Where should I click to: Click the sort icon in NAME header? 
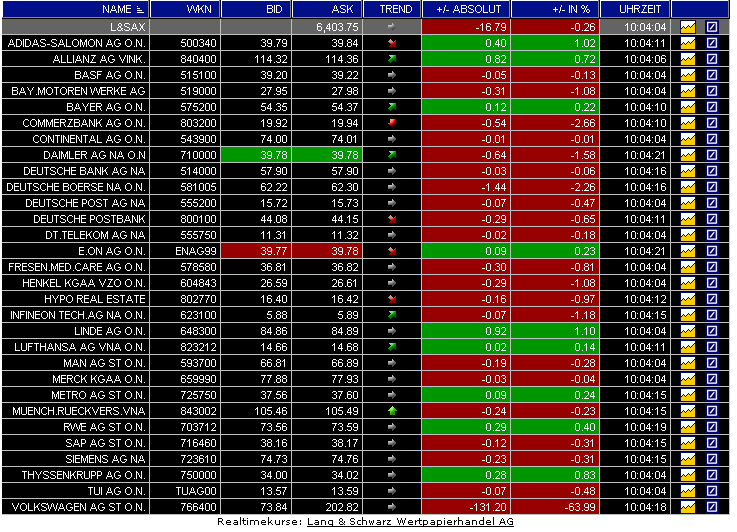140,9
